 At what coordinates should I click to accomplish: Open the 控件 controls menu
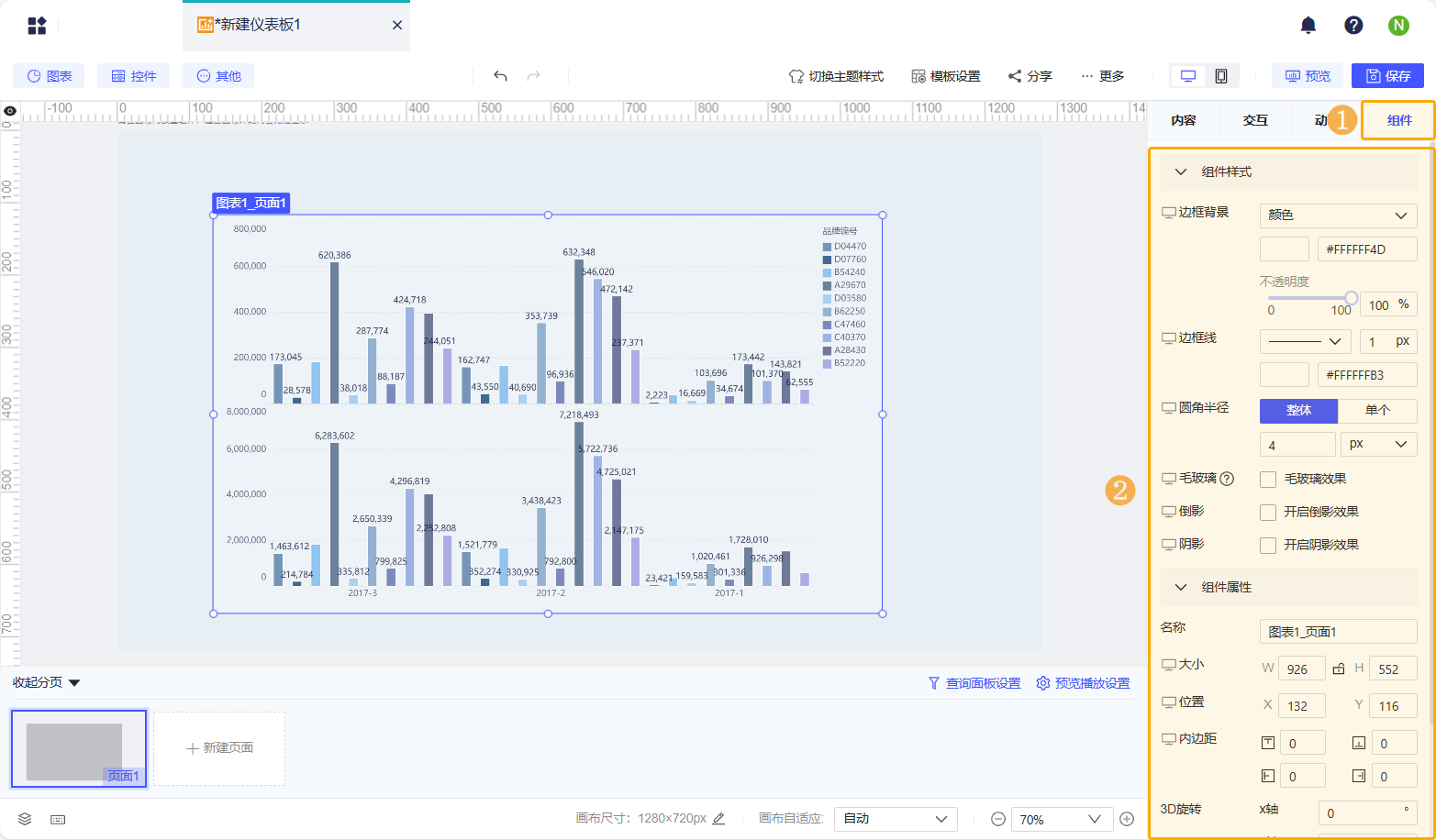(x=133, y=76)
